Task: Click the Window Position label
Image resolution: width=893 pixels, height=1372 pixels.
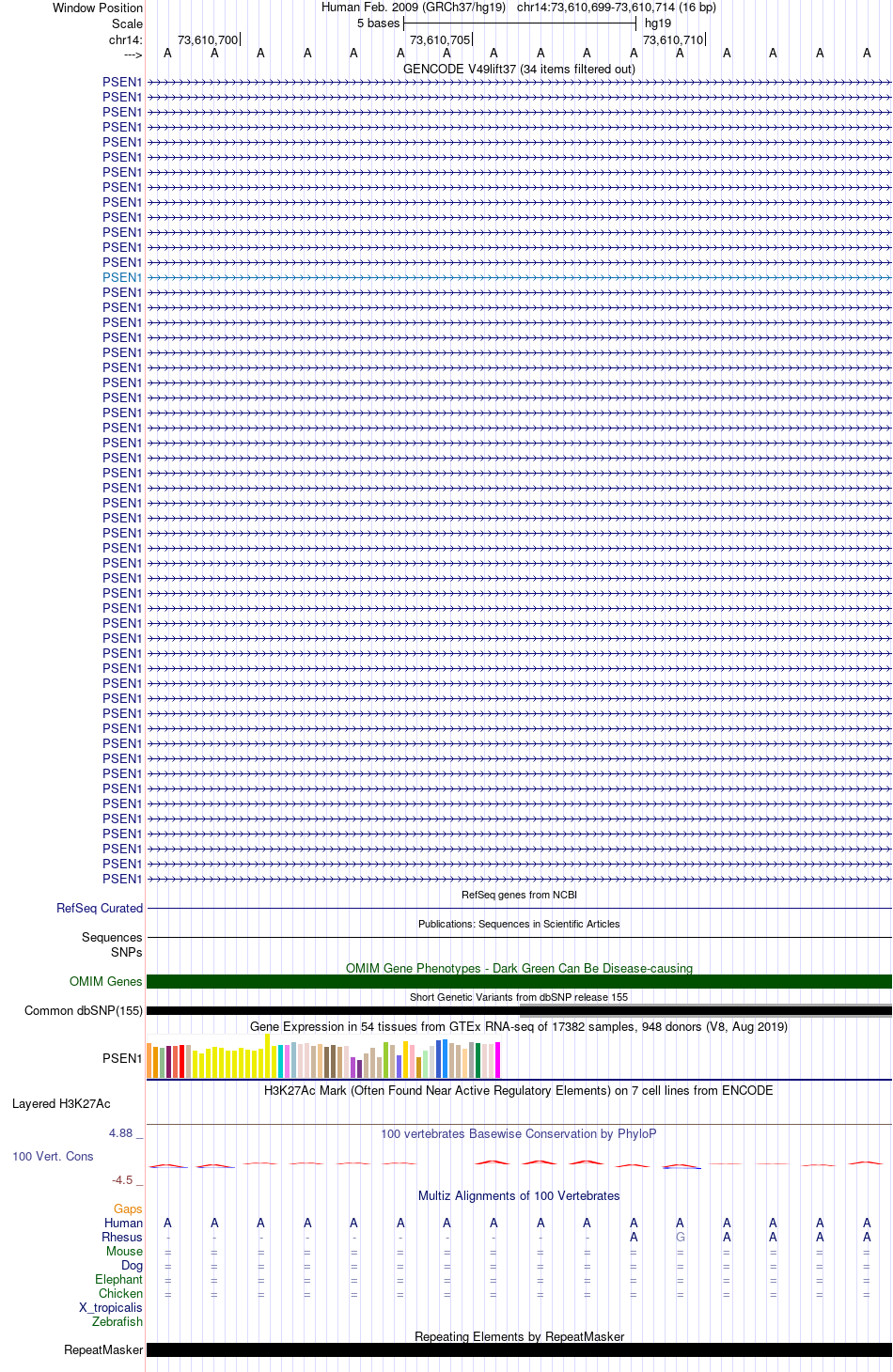Action: pos(98,8)
